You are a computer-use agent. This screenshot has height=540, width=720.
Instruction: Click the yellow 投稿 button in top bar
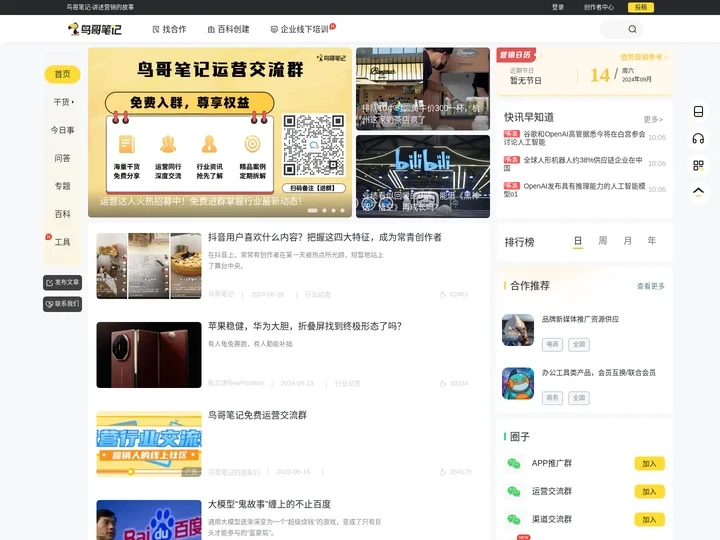tap(641, 7)
